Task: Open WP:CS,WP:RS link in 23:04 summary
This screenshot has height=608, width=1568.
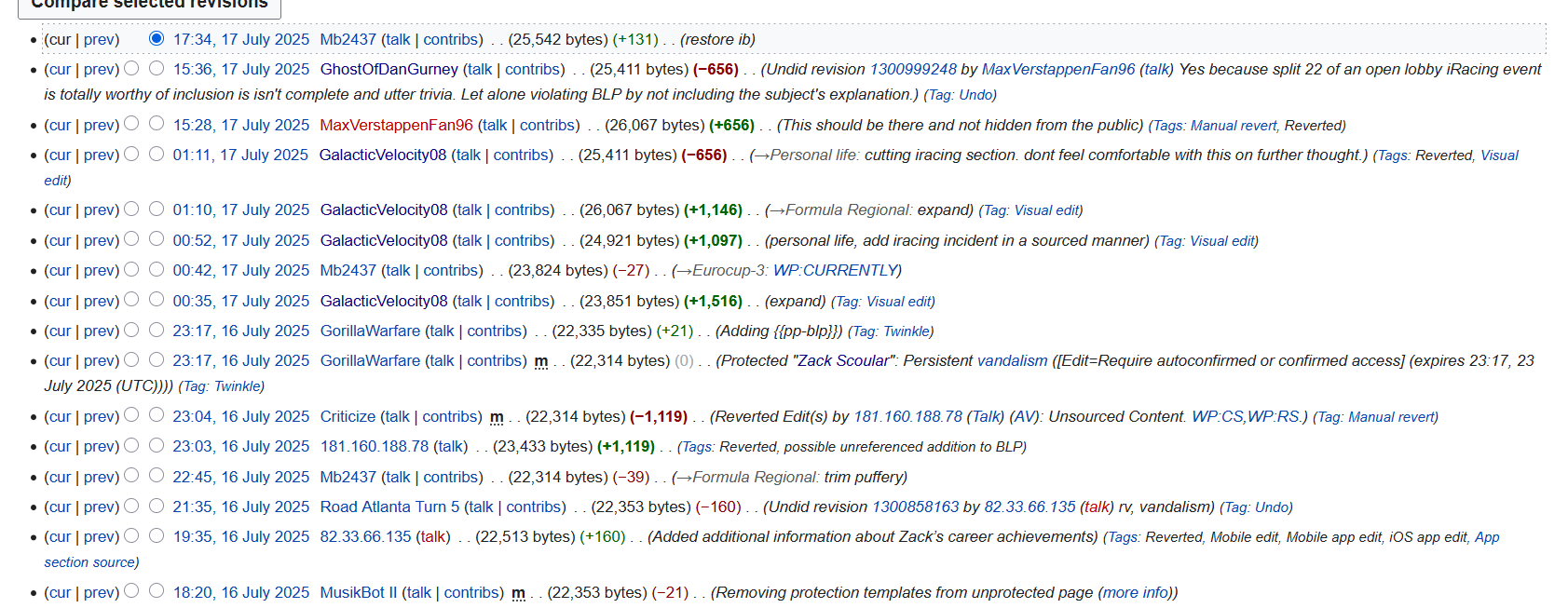Action: [x=1247, y=416]
